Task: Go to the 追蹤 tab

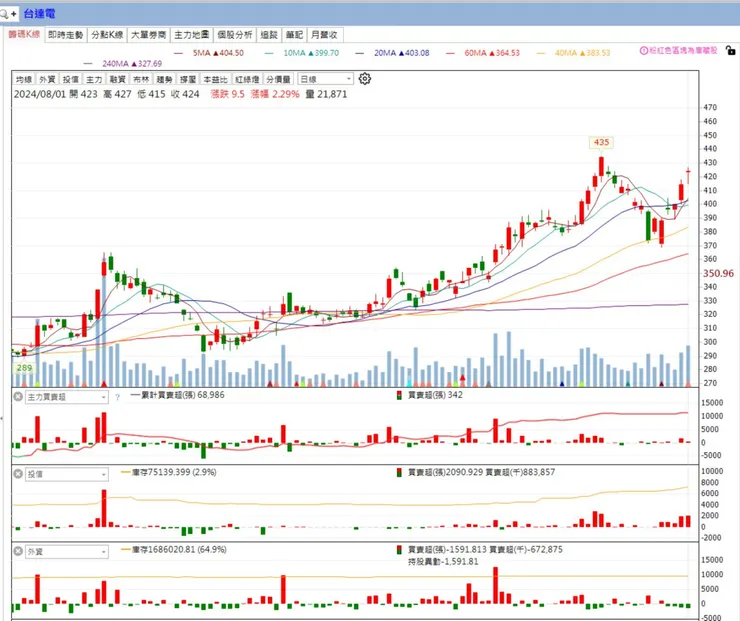Action: [269, 35]
